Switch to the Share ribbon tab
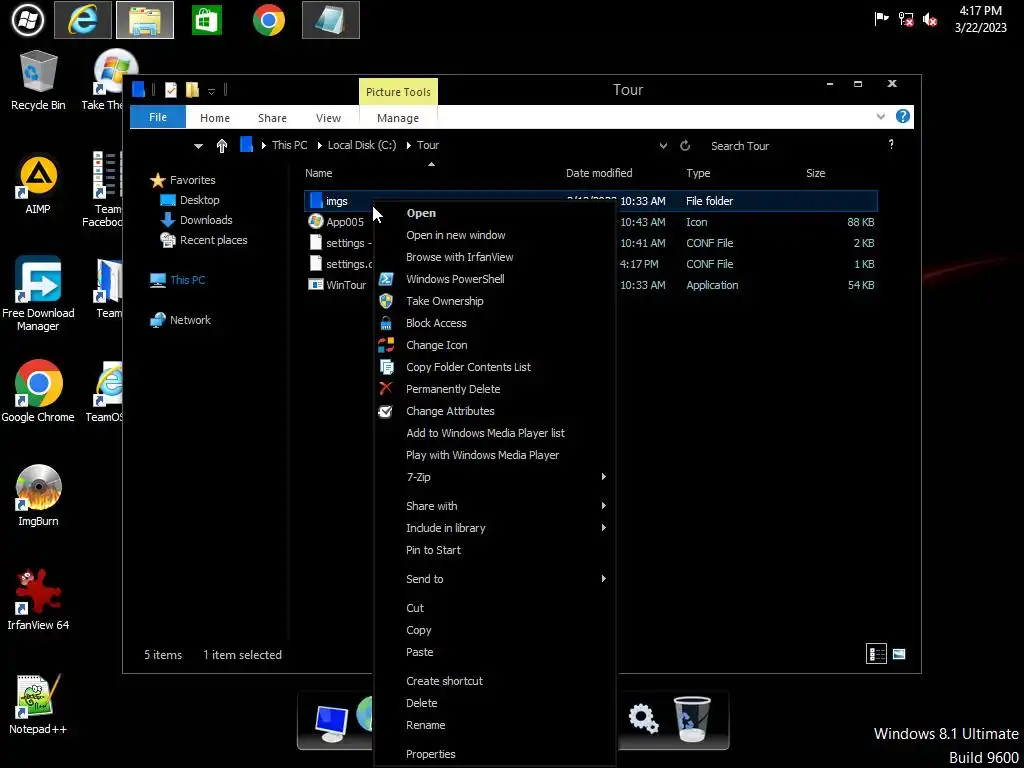Image resolution: width=1024 pixels, height=768 pixels. coord(272,118)
